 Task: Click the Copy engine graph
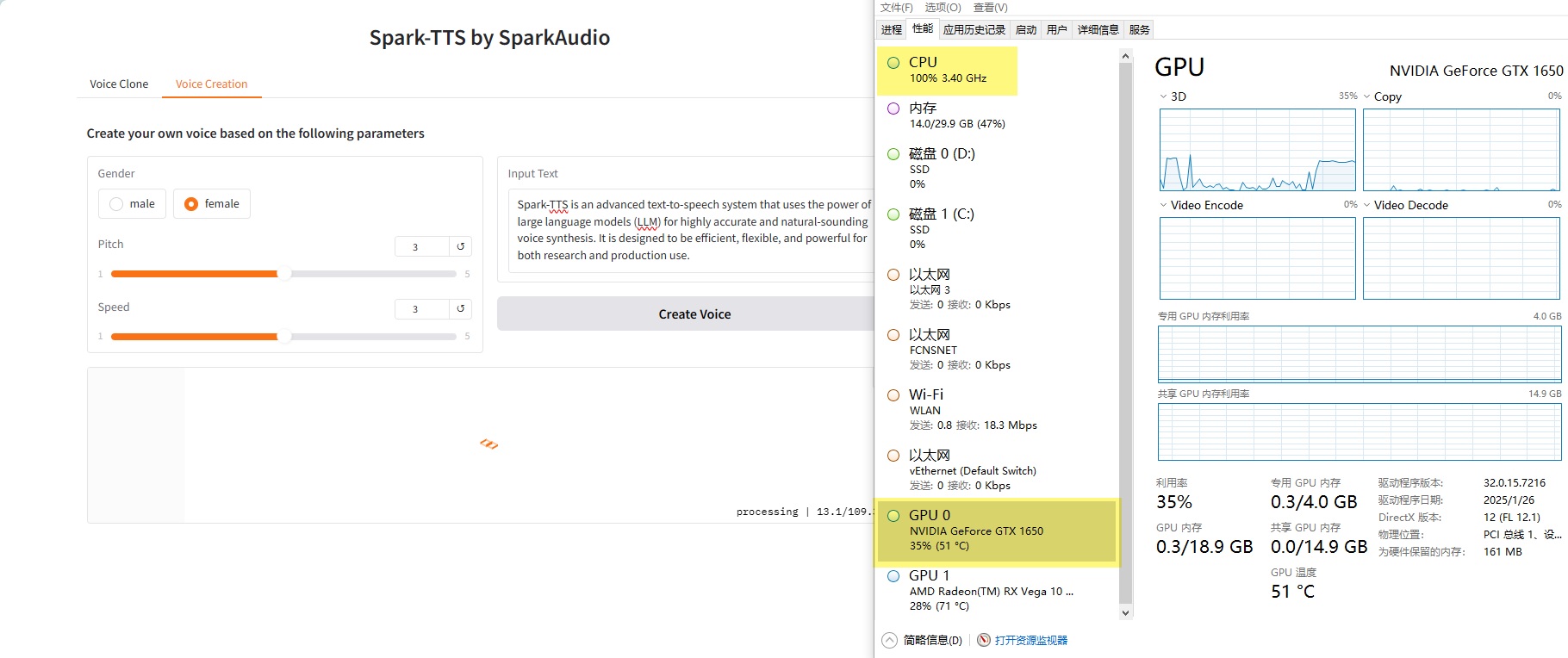click(1461, 150)
